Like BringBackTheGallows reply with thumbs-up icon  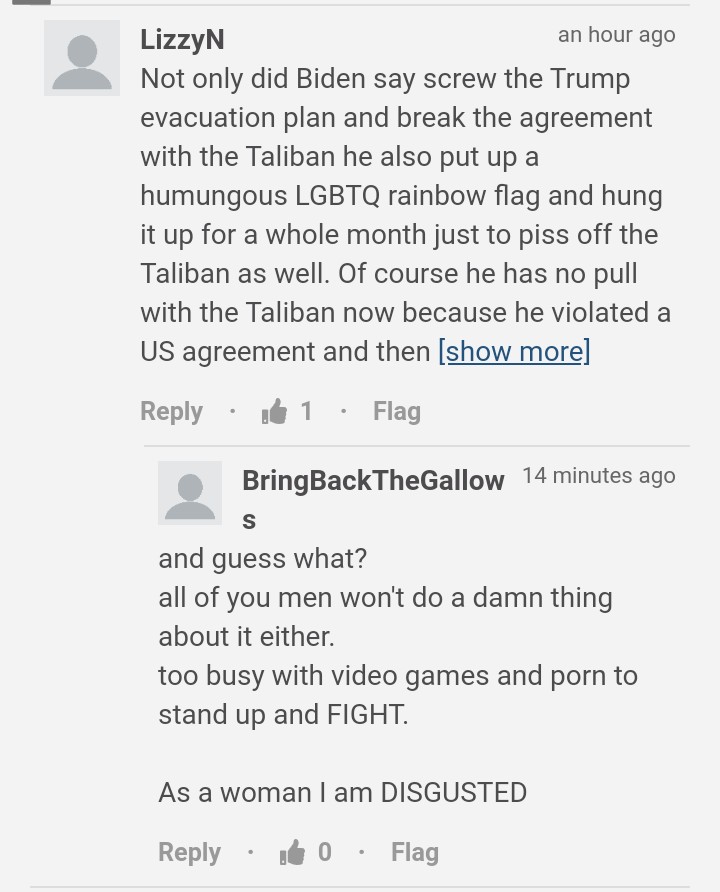click(292, 852)
